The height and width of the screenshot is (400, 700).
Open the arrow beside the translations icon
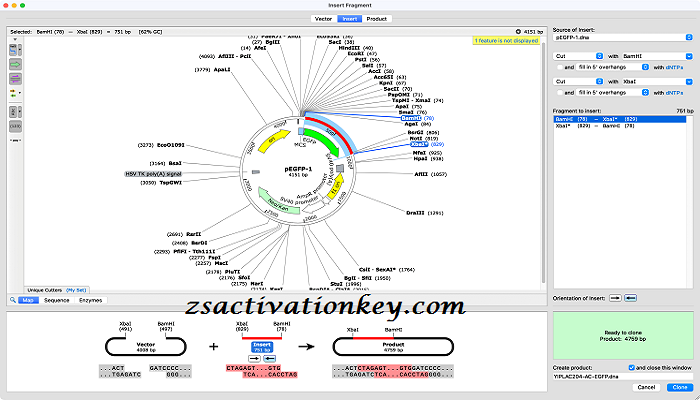(x=20, y=94)
